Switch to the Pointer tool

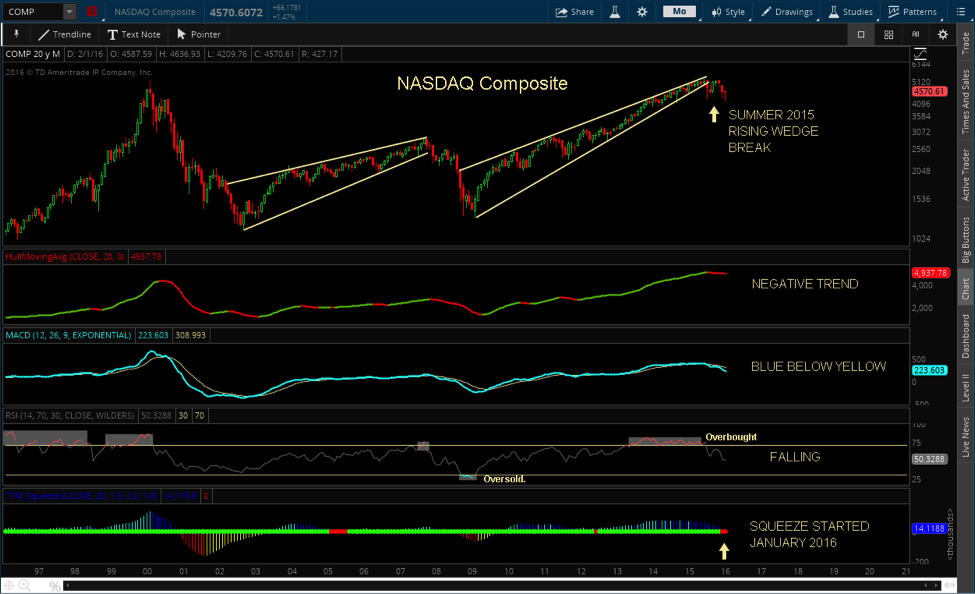(x=199, y=34)
